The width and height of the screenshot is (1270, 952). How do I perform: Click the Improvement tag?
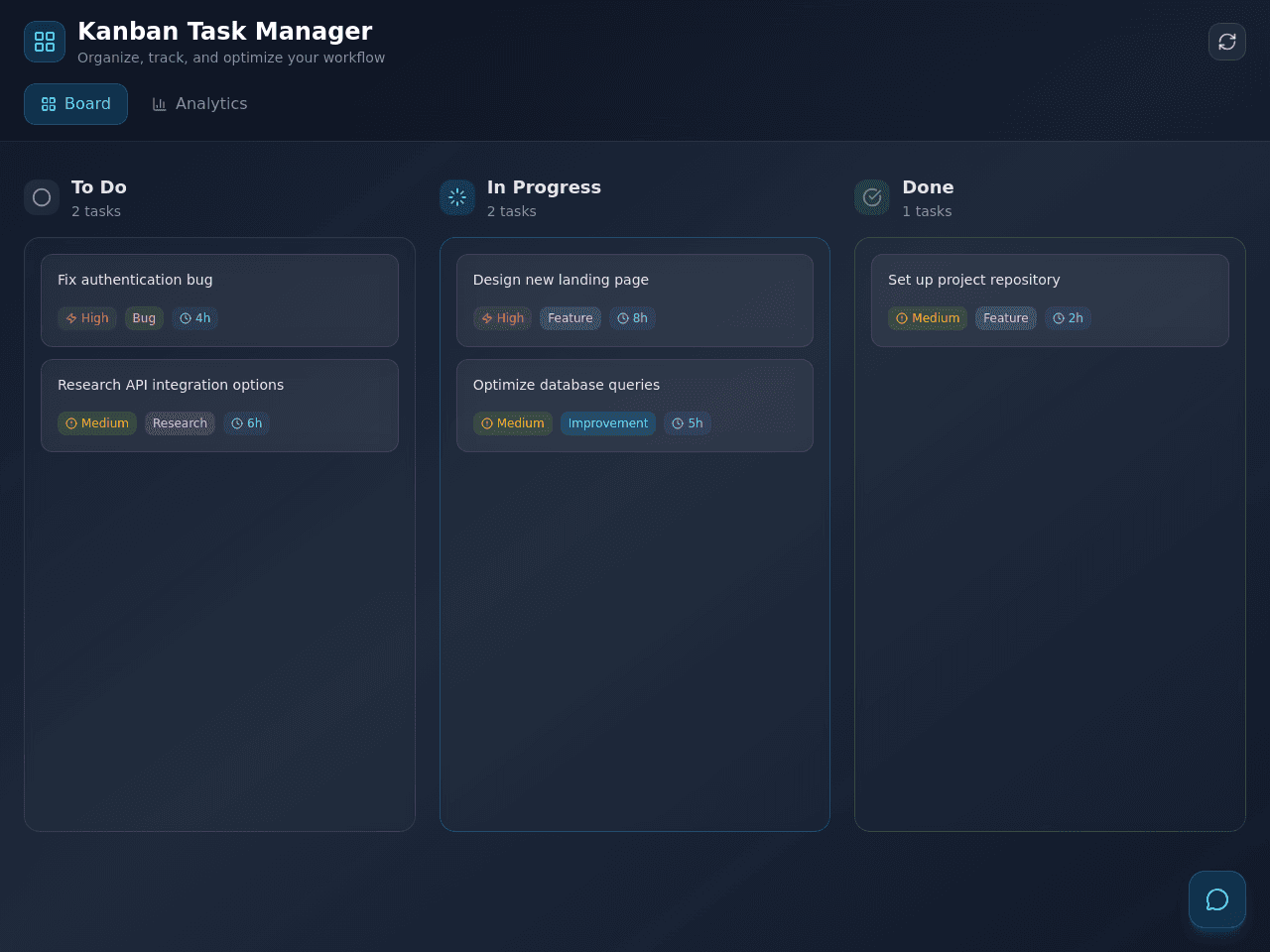[x=608, y=423]
